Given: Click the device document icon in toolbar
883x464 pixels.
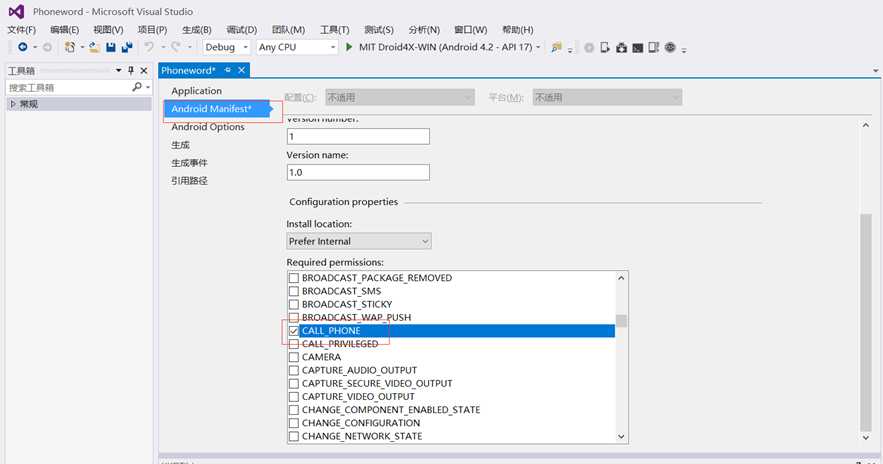Looking at the screenshot, I should click(x=605, y=47).
